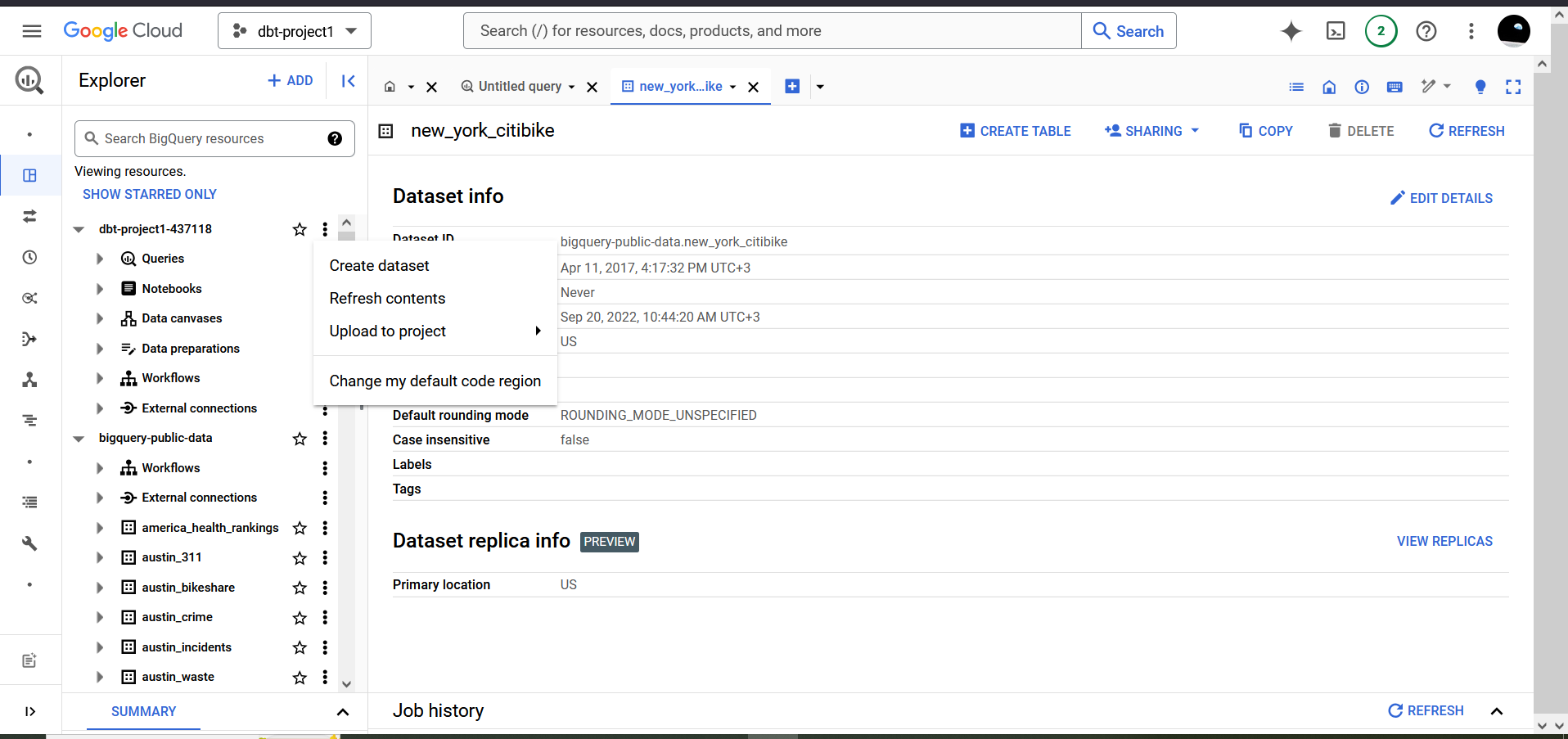Expand the Data canvases tree node
The height and width of the screenshot is (739, 1568).
tap(100, 318)
